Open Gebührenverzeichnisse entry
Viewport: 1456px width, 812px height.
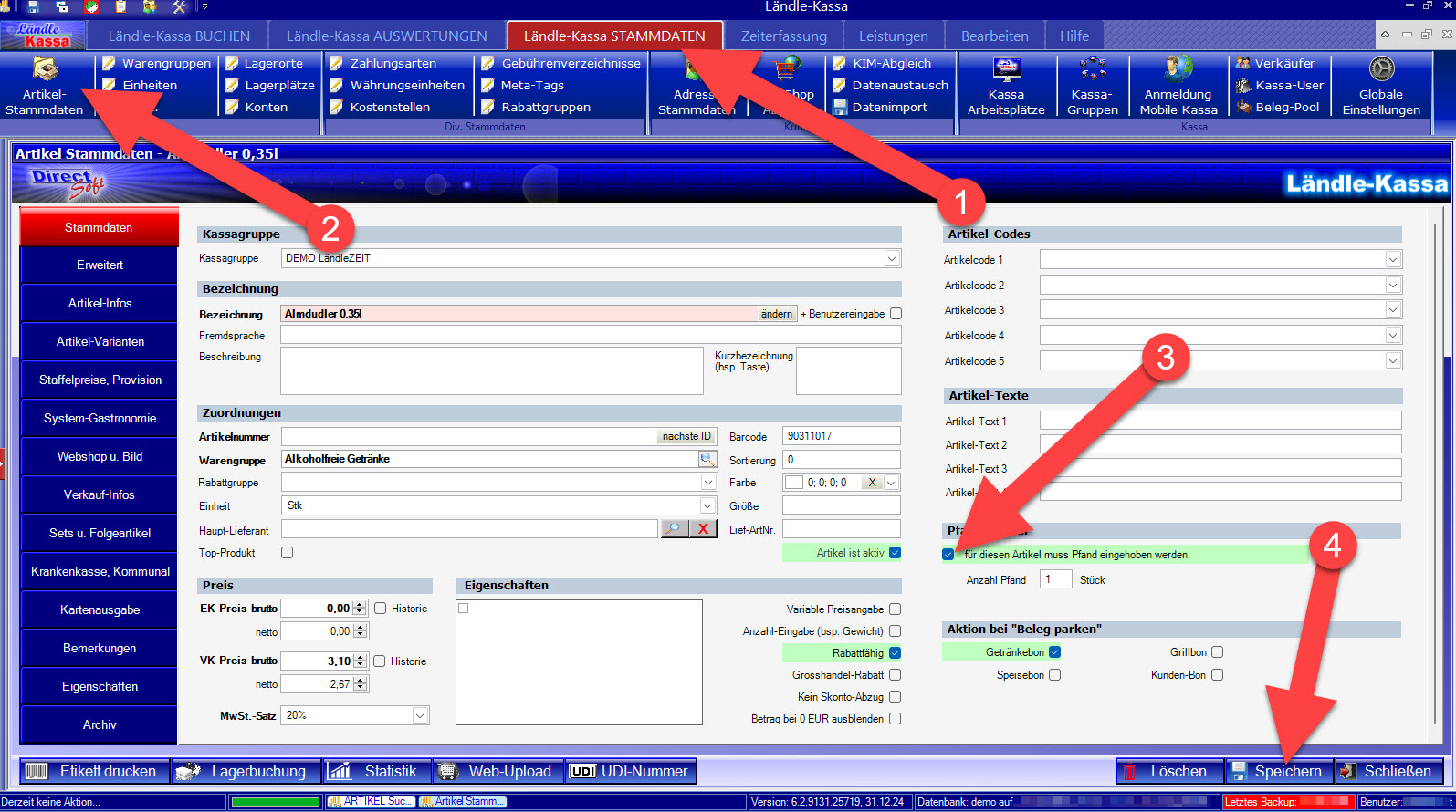point(560,63)
